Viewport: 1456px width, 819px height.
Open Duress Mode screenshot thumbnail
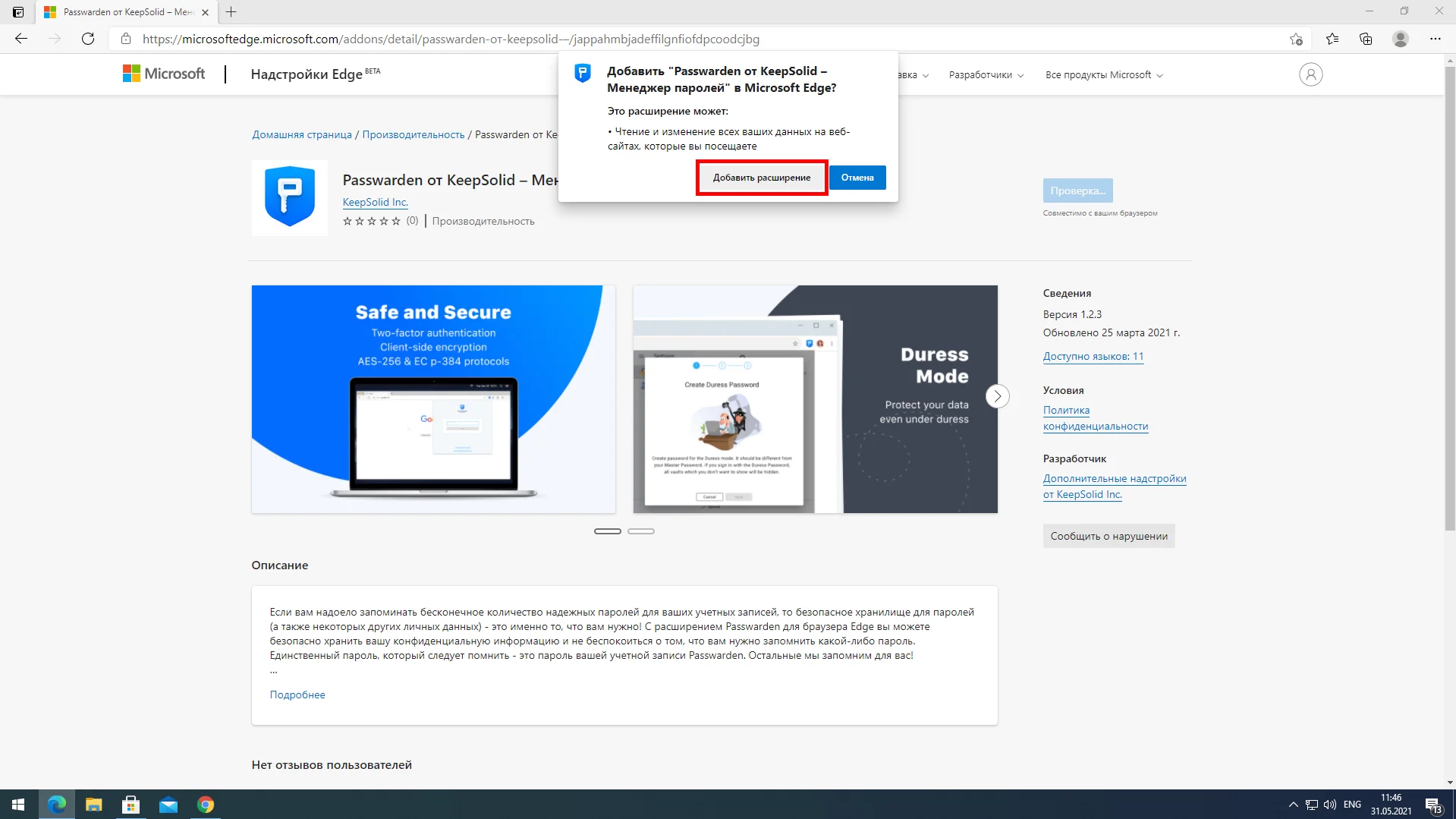[815, 399]
